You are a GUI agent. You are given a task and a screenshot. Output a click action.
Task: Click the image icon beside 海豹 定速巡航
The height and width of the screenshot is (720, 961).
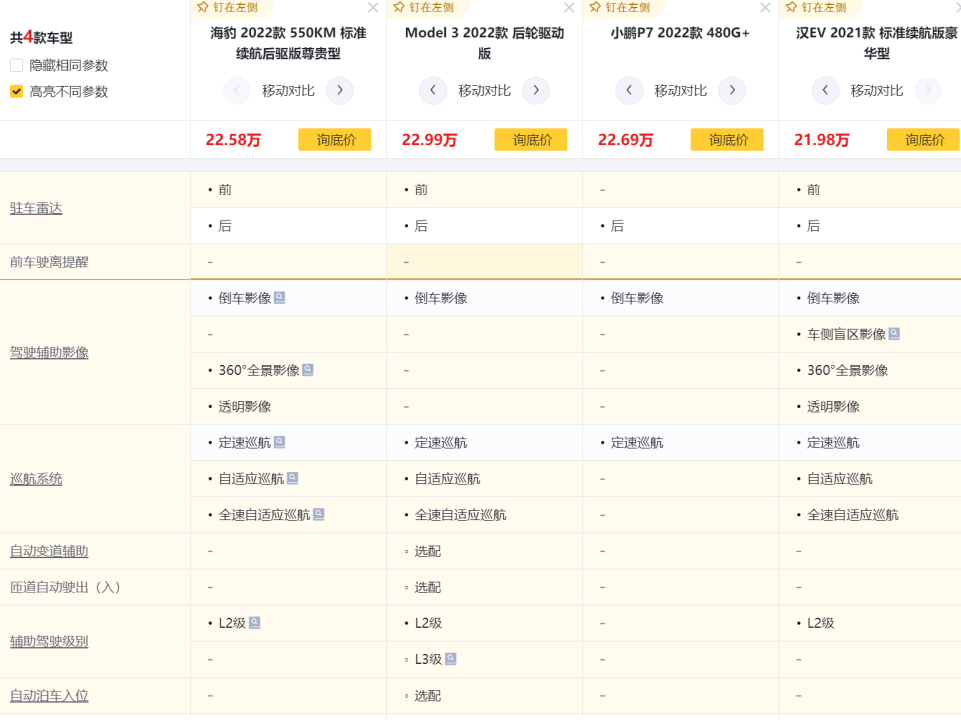pos(280,442)
